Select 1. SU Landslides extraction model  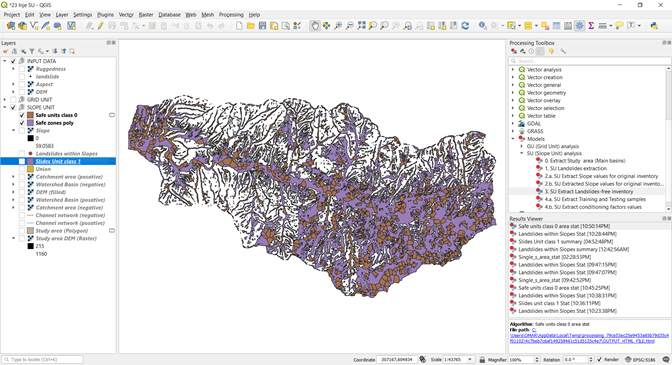(575, 168)
